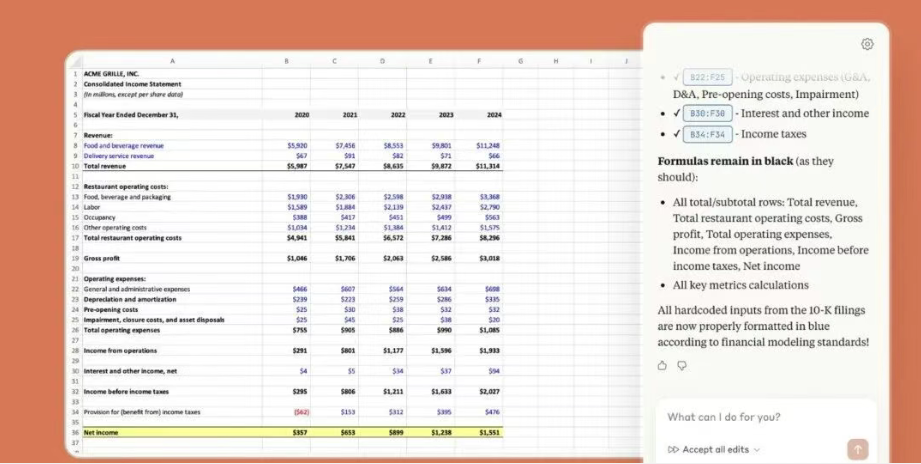
Task: Select column F header
Action: click(479, 60)
